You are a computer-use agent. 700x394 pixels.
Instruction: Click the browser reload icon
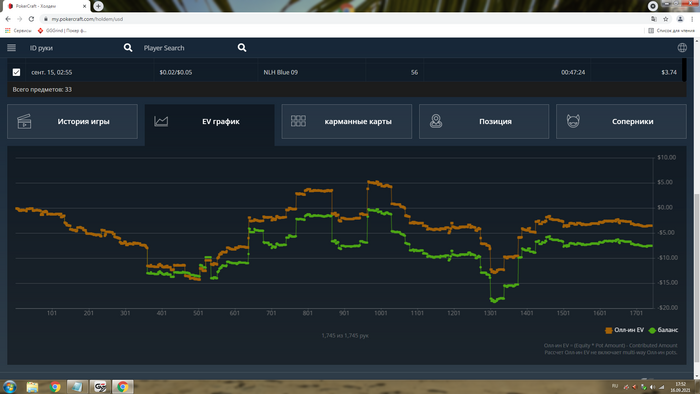click(x=31, y=19)
